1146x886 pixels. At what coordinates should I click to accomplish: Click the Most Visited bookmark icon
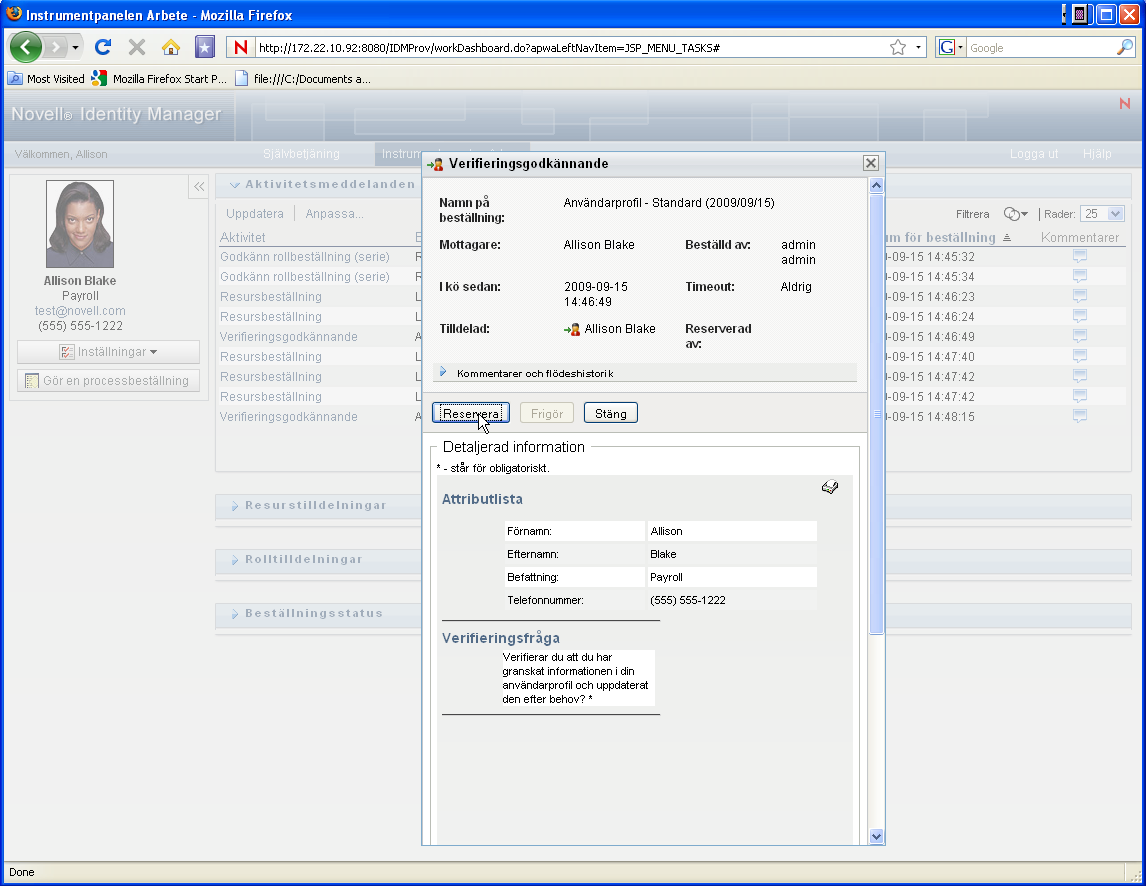15,78
